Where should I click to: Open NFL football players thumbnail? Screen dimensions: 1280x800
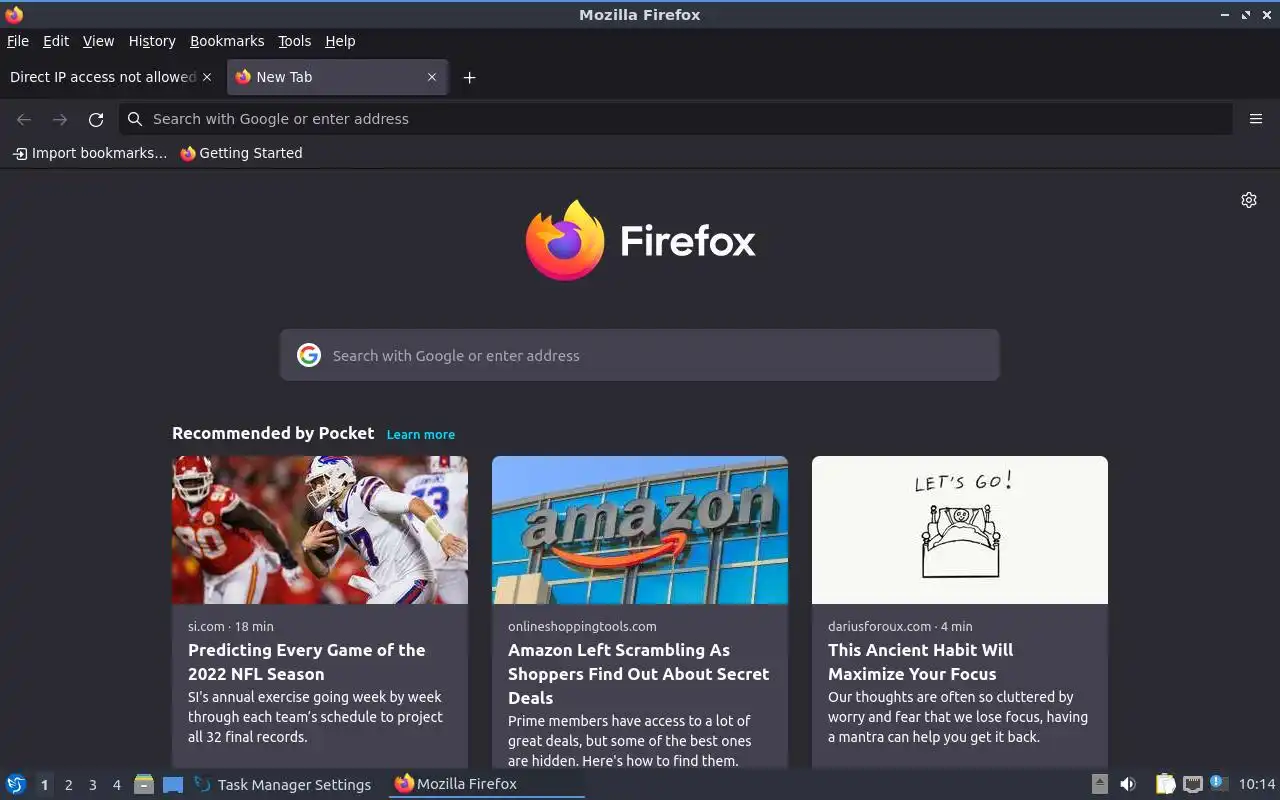tap(320, 530)
